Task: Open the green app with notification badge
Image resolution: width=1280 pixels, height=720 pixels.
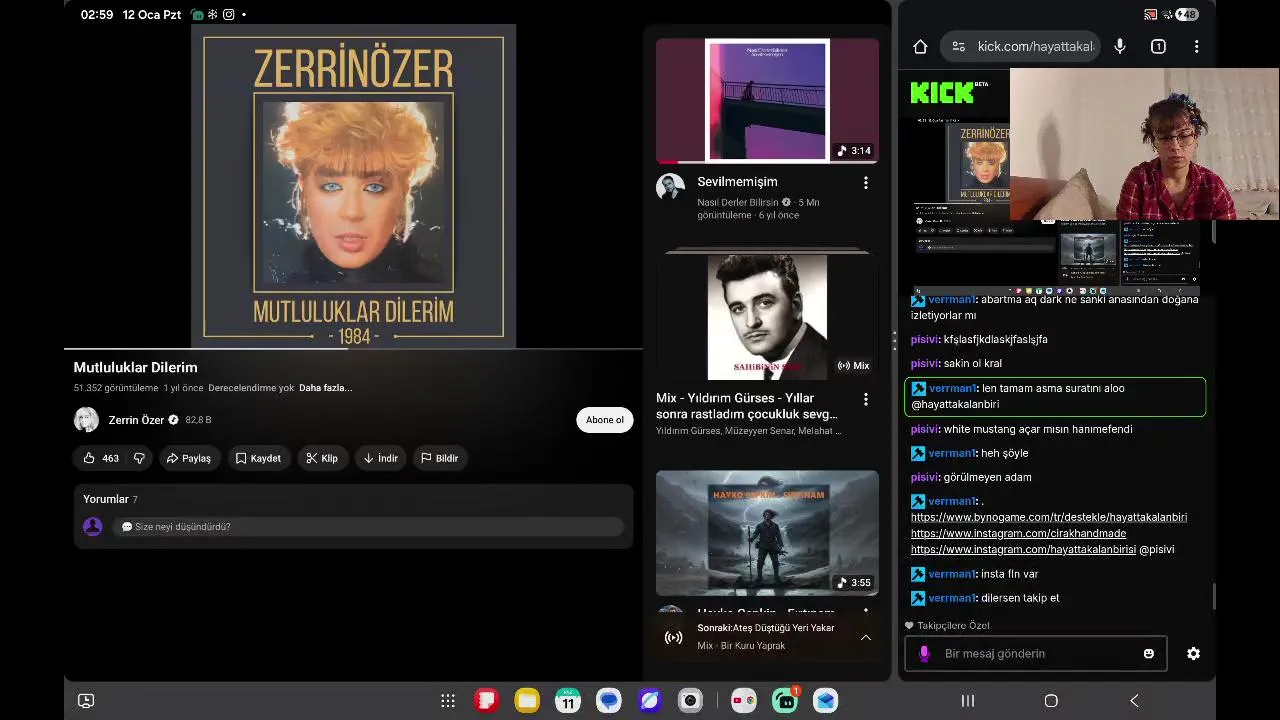Action: point(785,701)
